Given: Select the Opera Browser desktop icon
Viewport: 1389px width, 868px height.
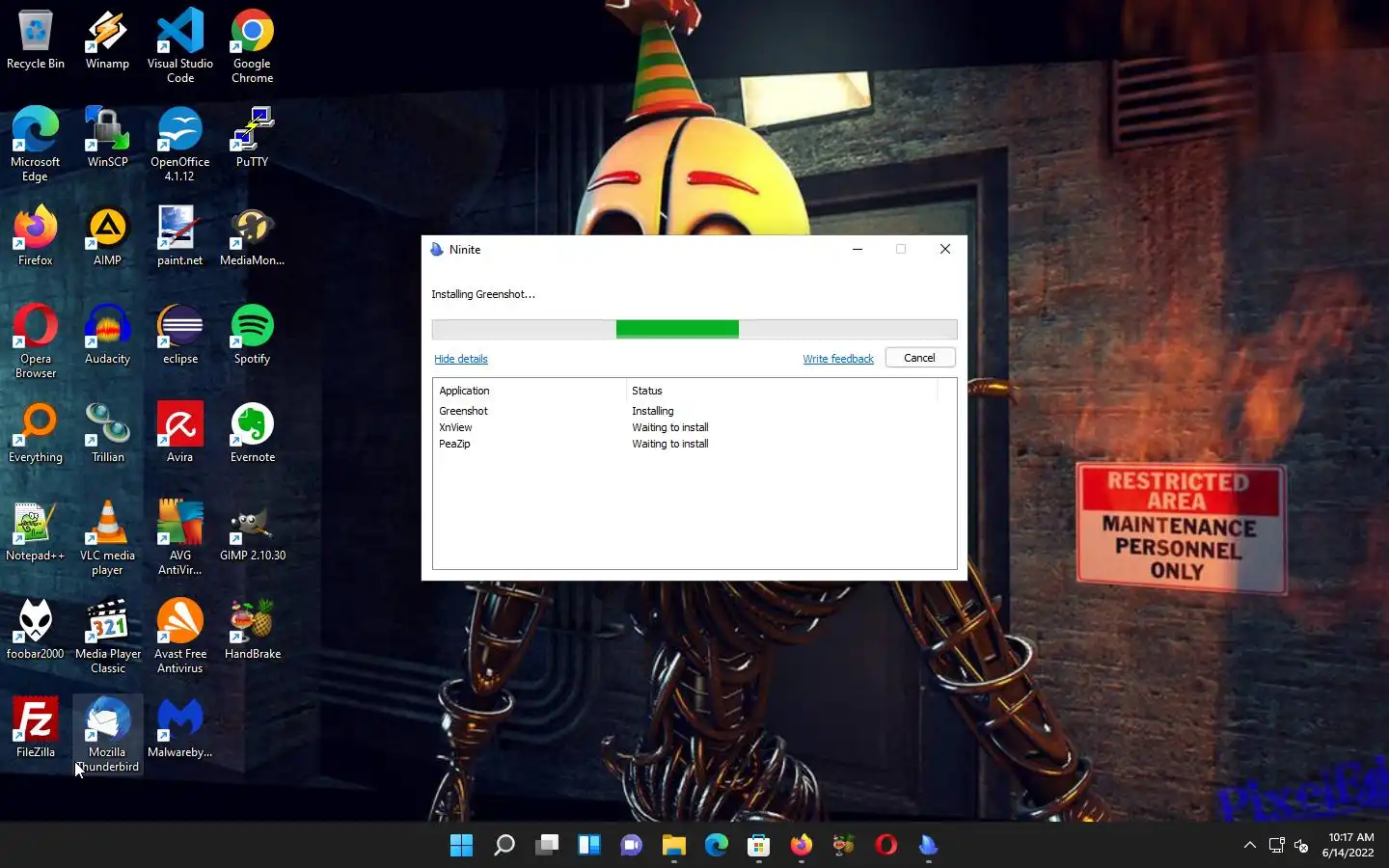Looking at the screenshot, I should pos(36,341).
